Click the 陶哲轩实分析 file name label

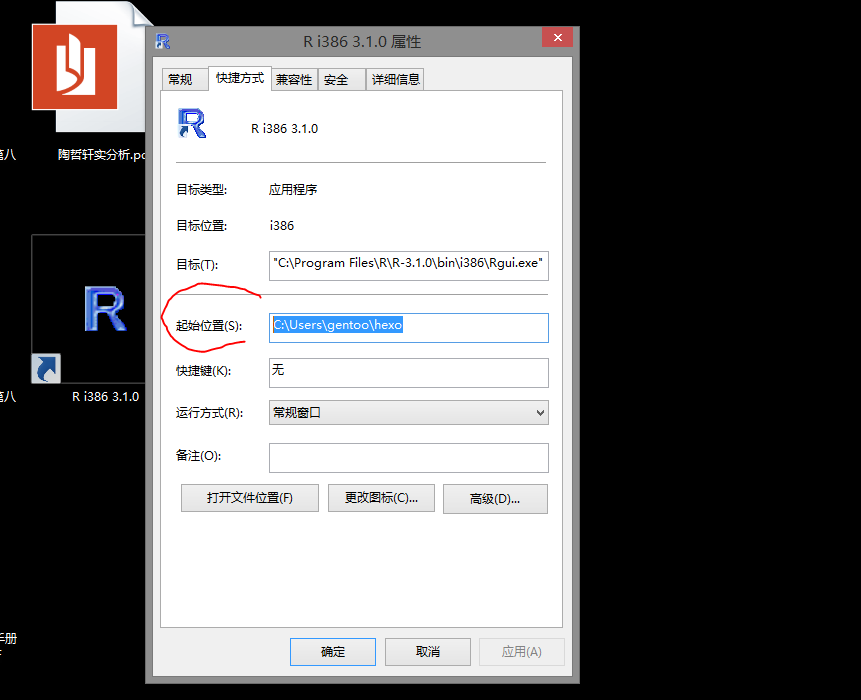[101, 155]
